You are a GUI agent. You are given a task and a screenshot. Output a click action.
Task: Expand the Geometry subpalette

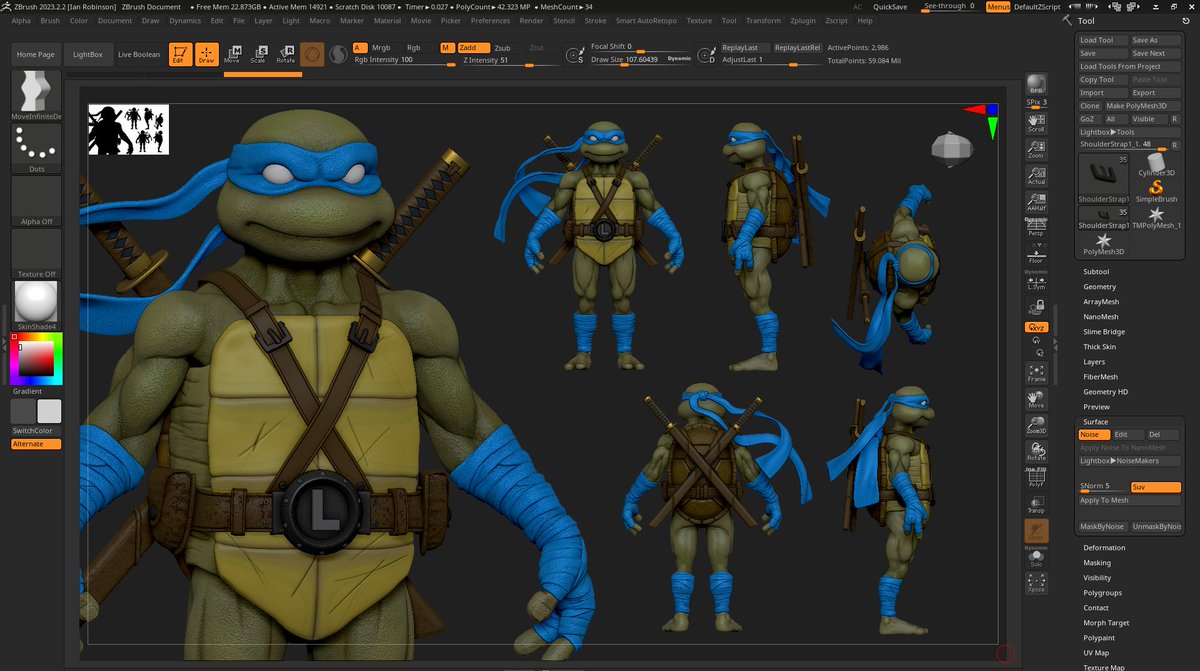point(1100,287)
